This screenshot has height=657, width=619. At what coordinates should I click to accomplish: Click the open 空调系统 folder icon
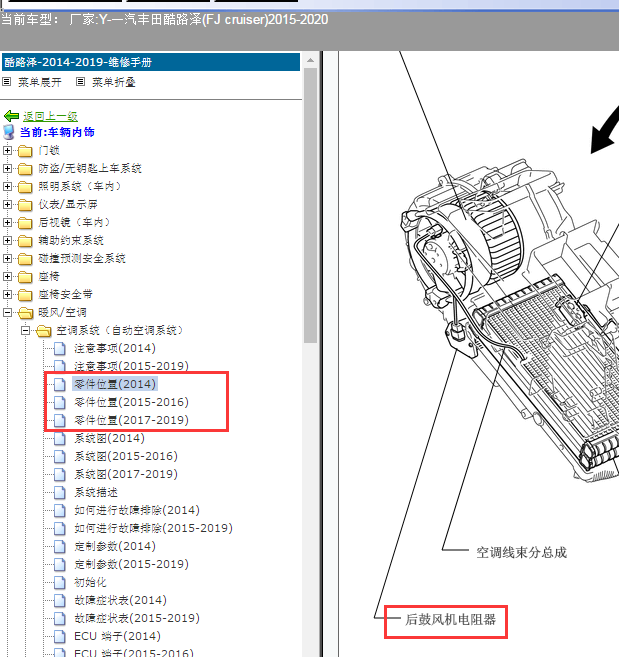pos(44,331)
